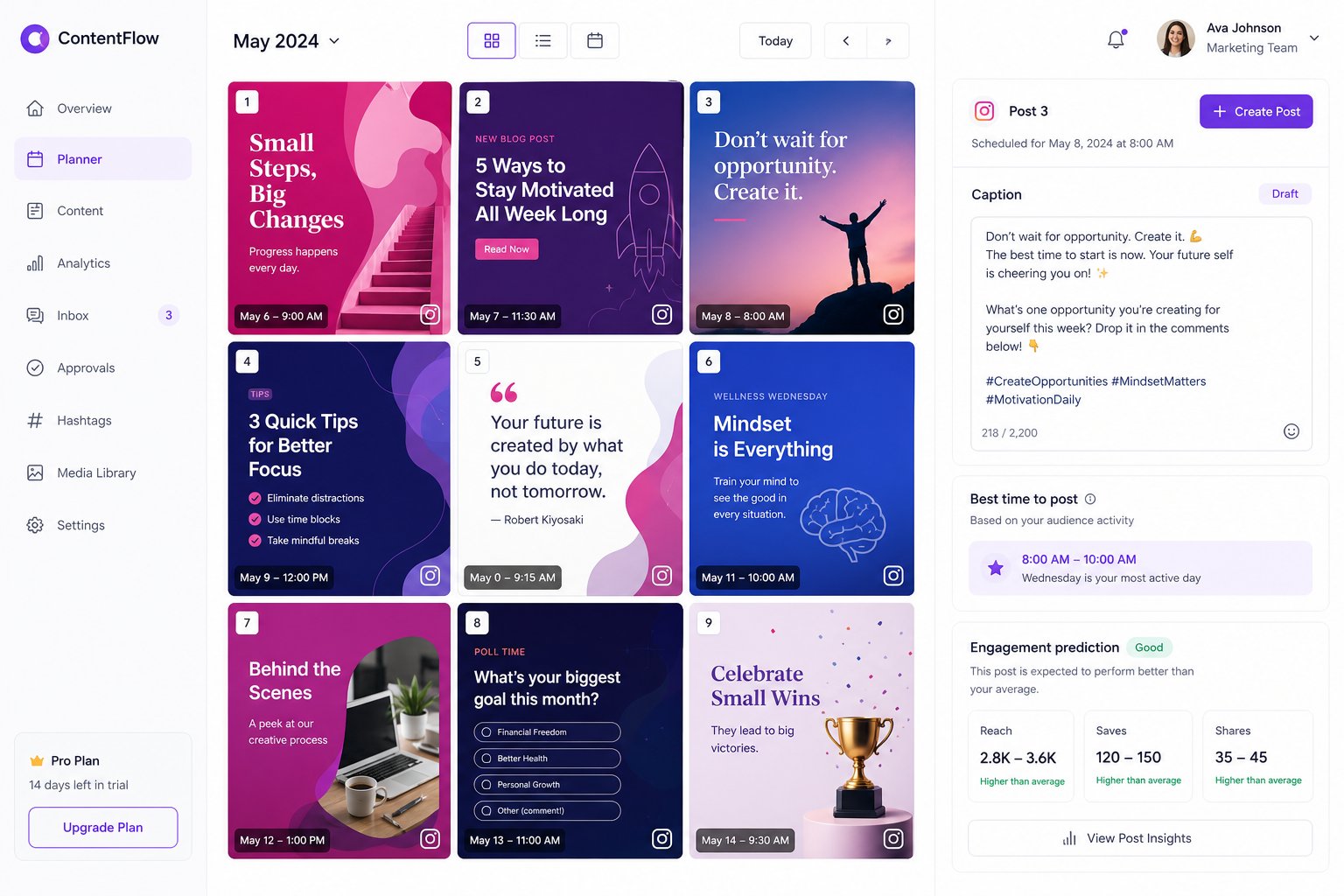Select the Financial Freedom poll option

click(547, 732)
